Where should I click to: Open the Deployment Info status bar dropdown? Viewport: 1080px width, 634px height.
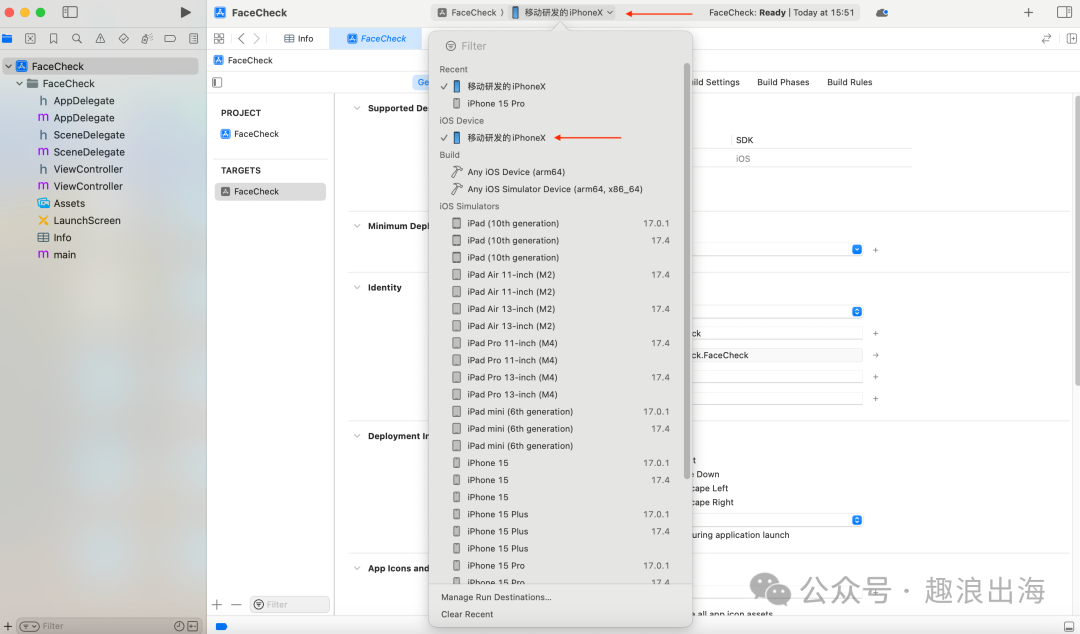pyautogui.click(x=857, y=520)
